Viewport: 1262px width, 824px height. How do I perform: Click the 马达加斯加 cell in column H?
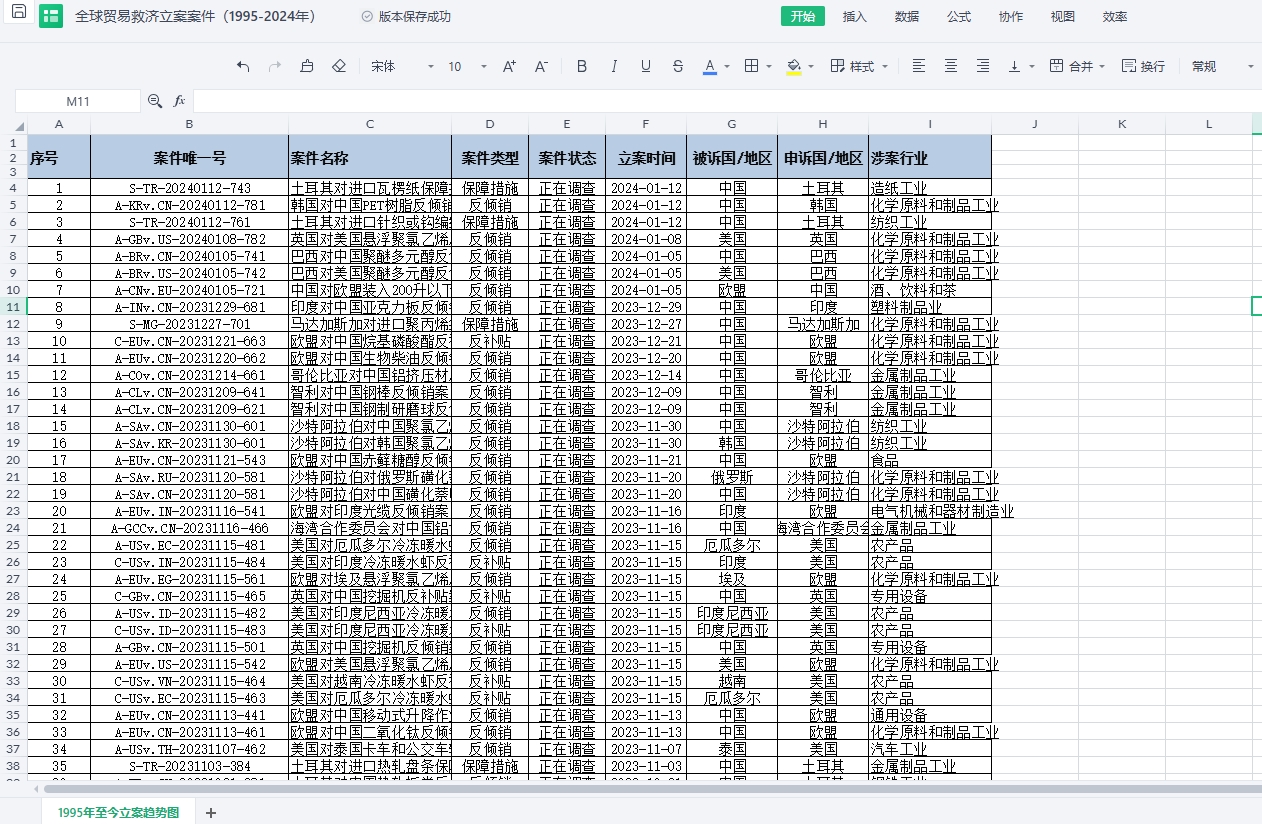[823, 324]
